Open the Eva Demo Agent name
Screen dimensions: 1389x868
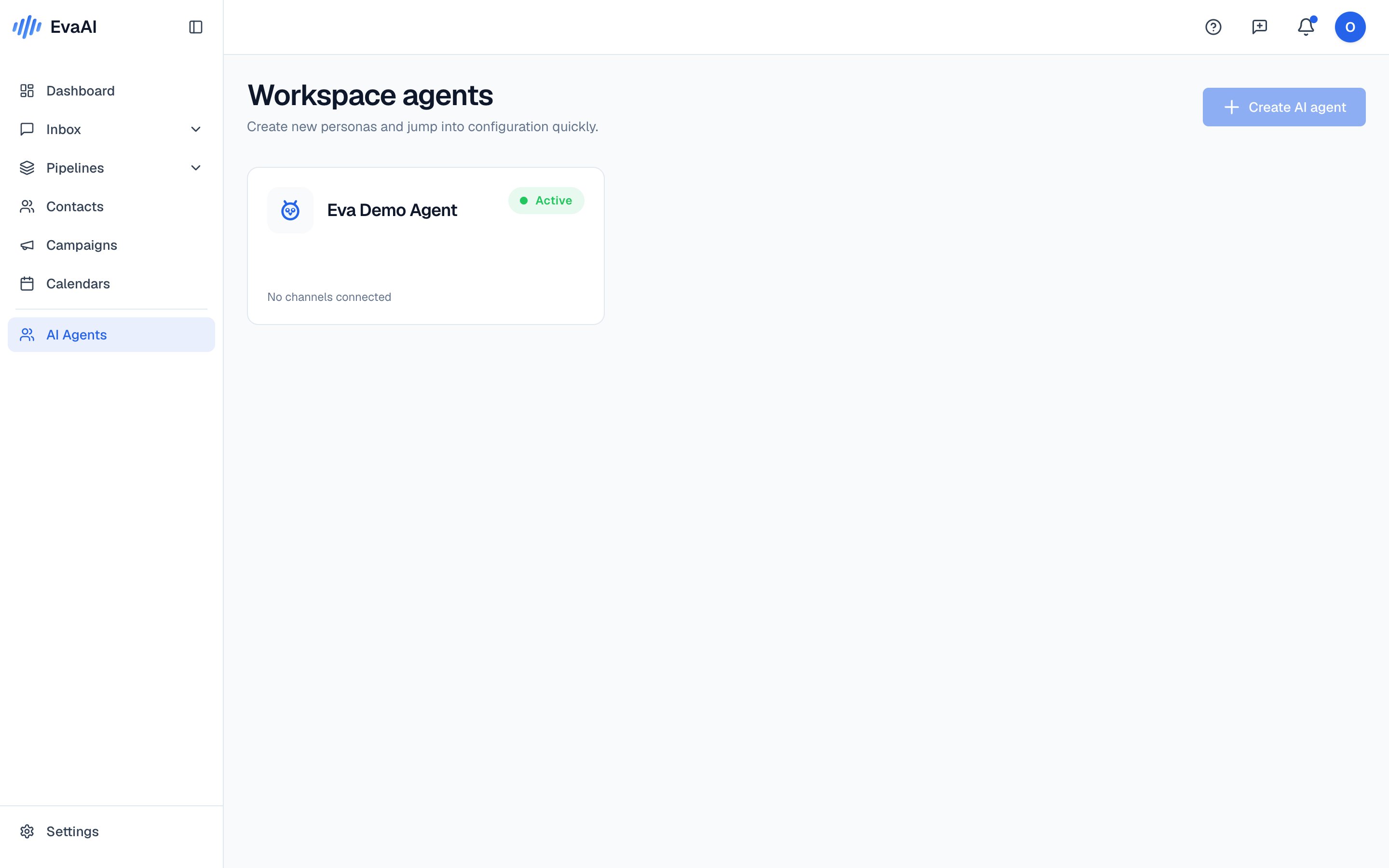click(392, 210)
